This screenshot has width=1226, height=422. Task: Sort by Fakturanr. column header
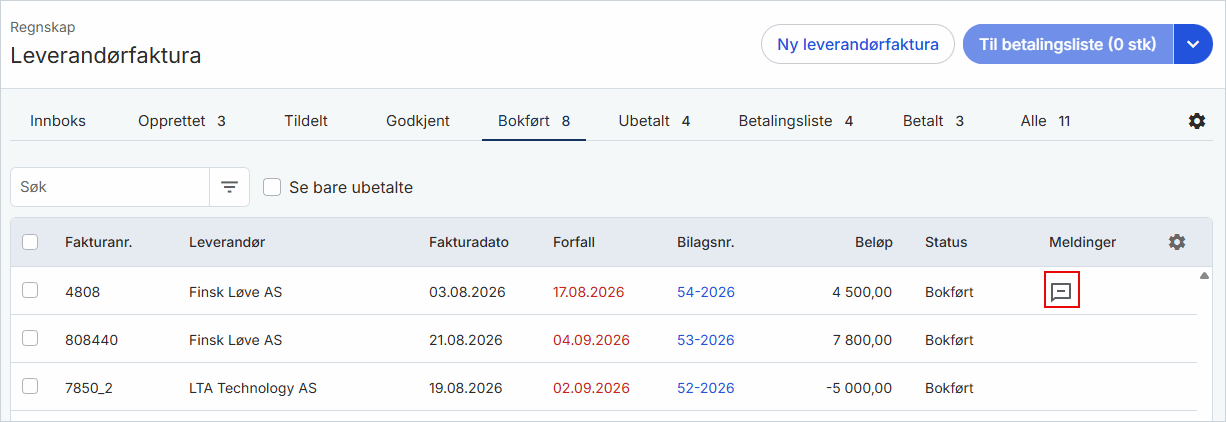(99, 242)
